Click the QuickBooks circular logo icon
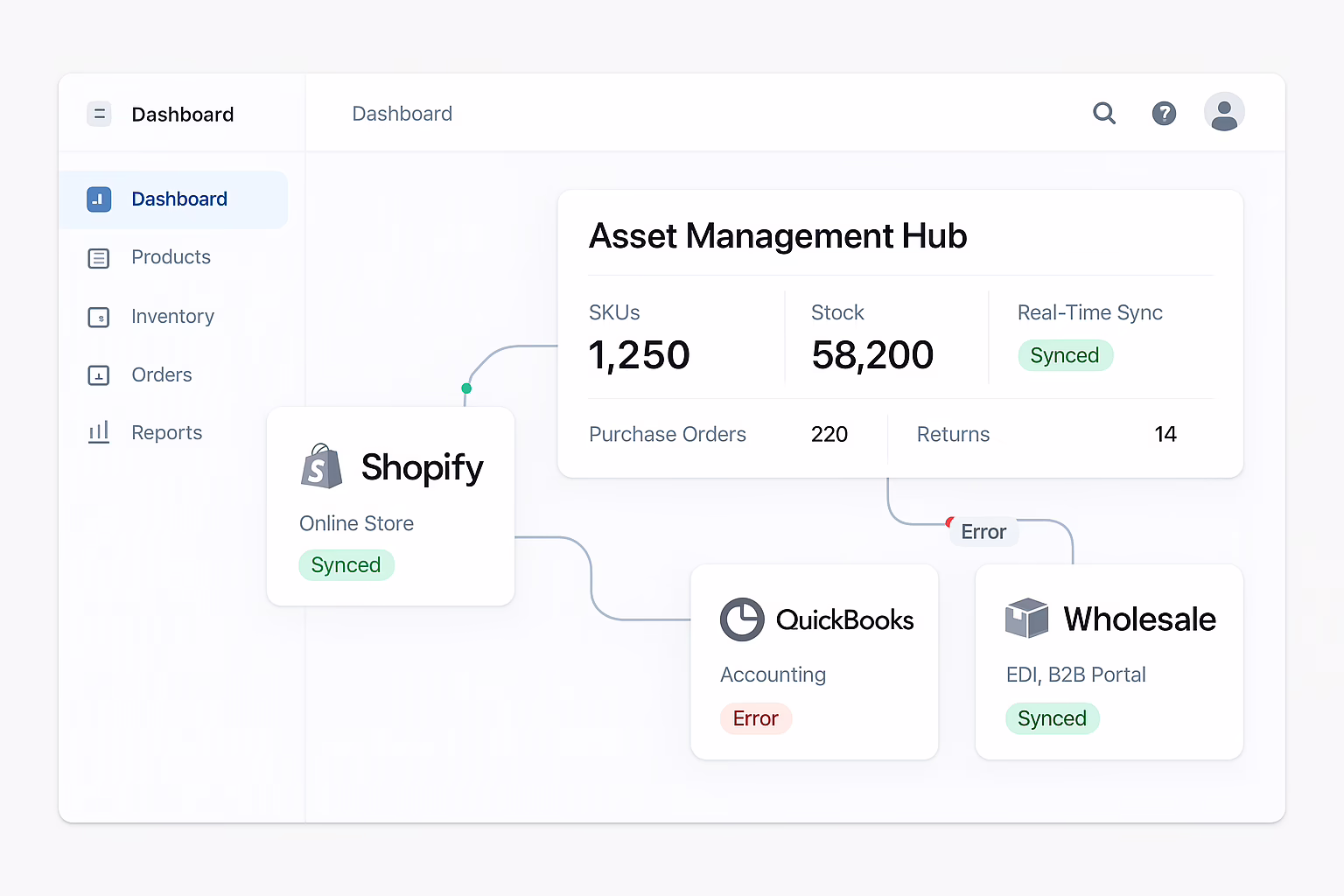The height and width of the screenshot is (896, 1344). pyautogui.click(x=742, y=619)
